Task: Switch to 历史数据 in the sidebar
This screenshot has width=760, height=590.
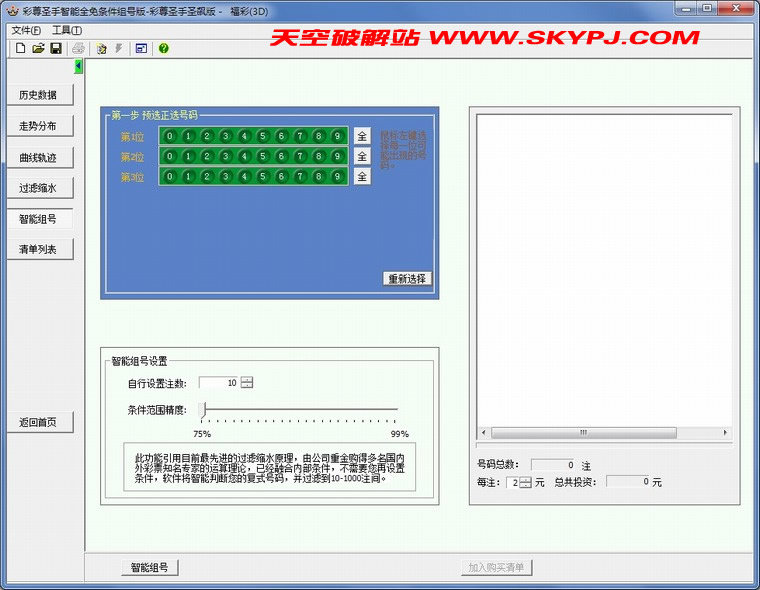Action: point(40,95)
